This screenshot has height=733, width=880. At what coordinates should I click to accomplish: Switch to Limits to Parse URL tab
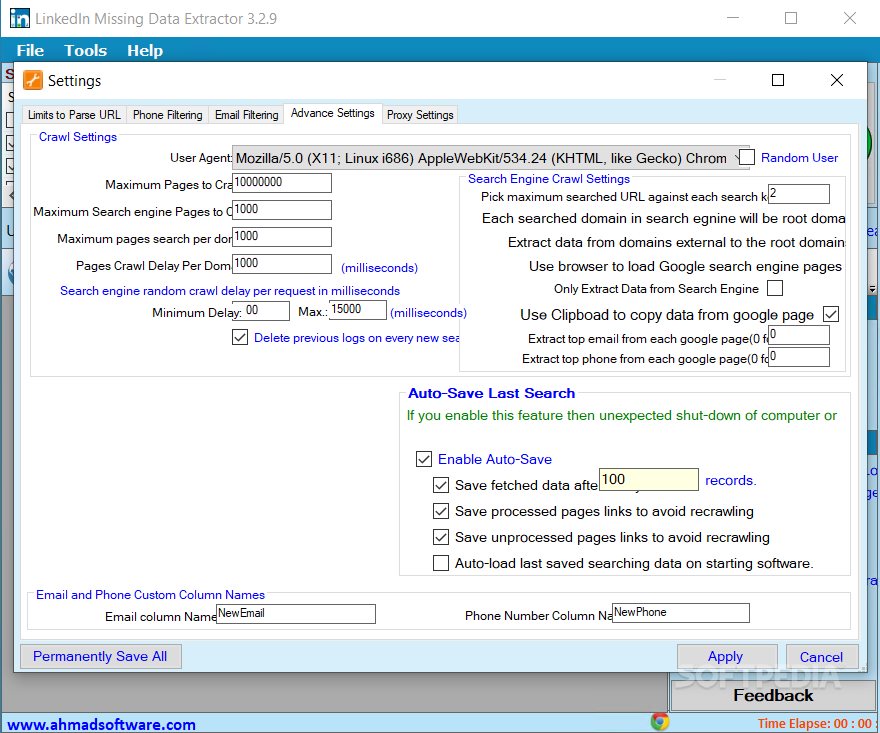click(x=74, y=114)
